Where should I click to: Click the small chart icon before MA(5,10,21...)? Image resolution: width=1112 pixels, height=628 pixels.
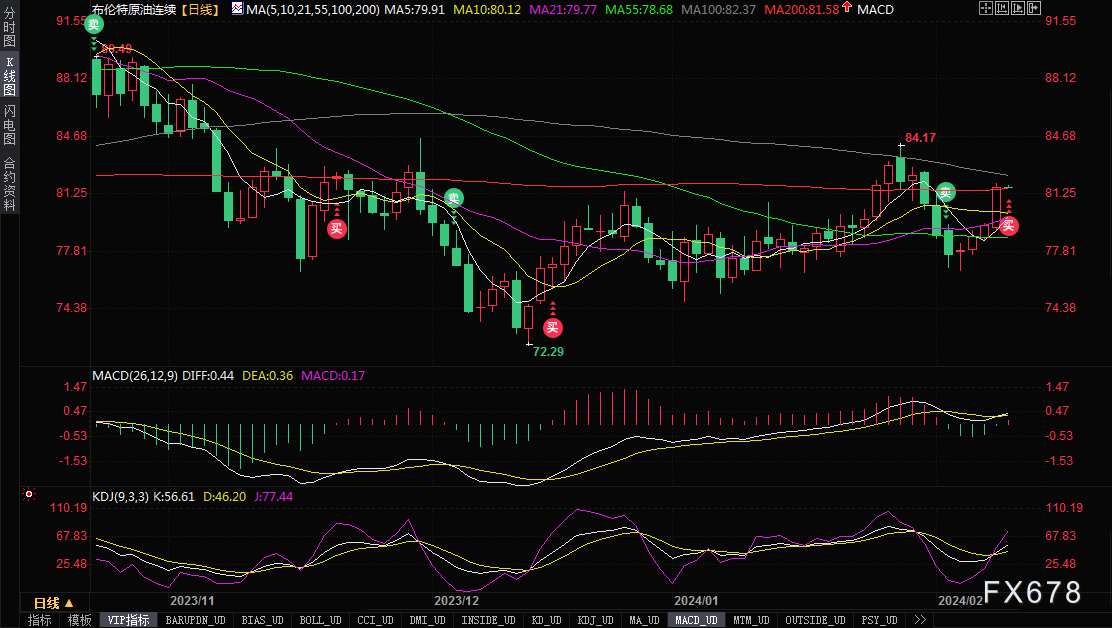(x=238, y=9)
